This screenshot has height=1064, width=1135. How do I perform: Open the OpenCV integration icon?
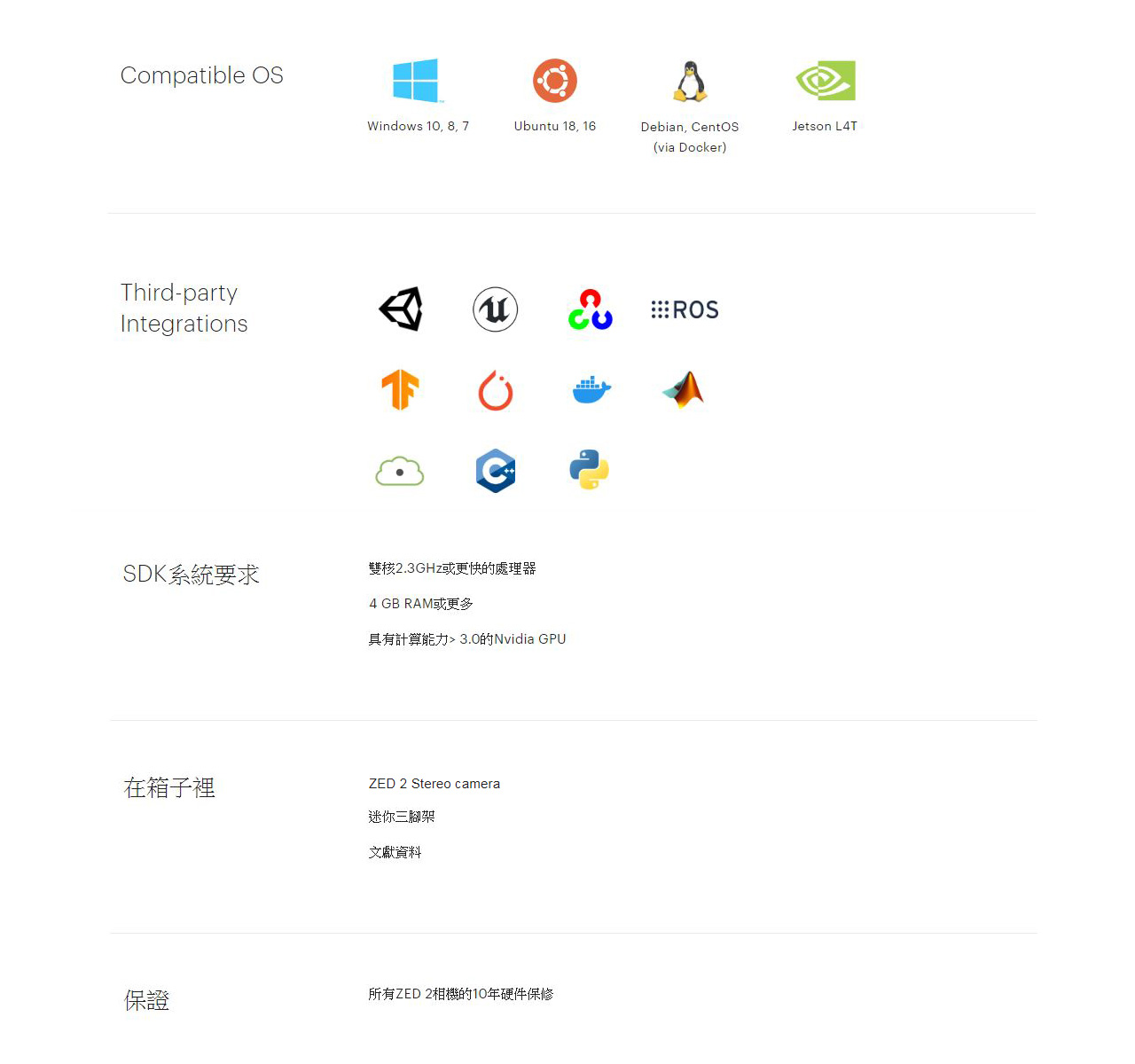point(591,309)
